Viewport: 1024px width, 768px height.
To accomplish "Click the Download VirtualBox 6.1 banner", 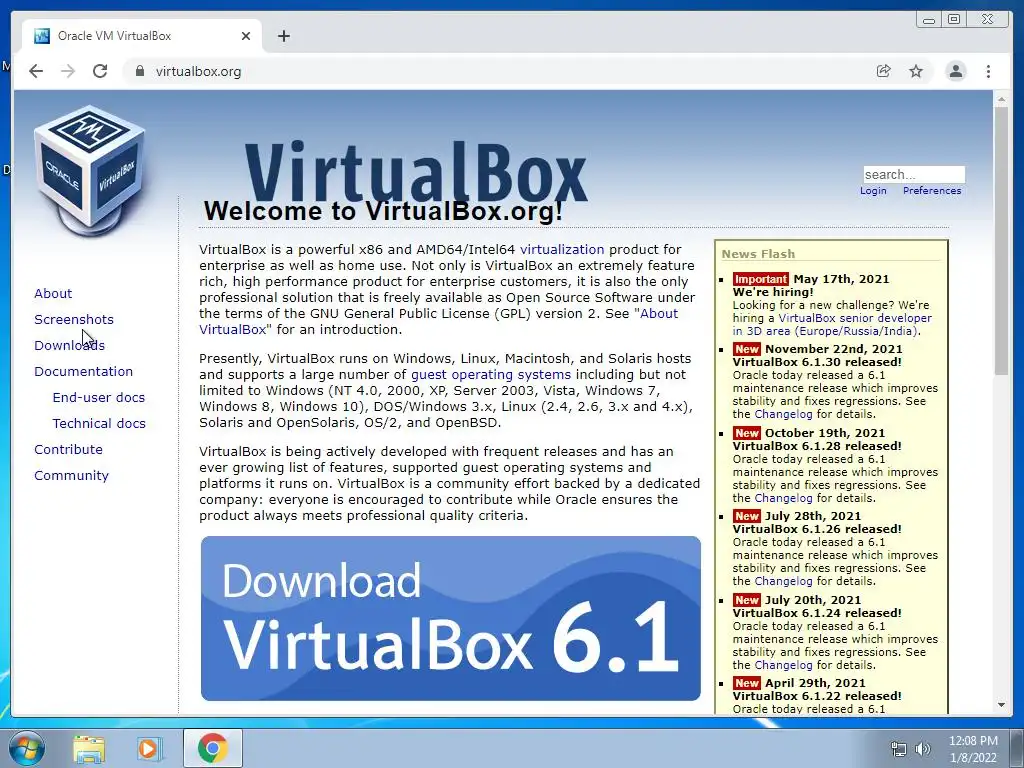I will [x=451, y=618].
